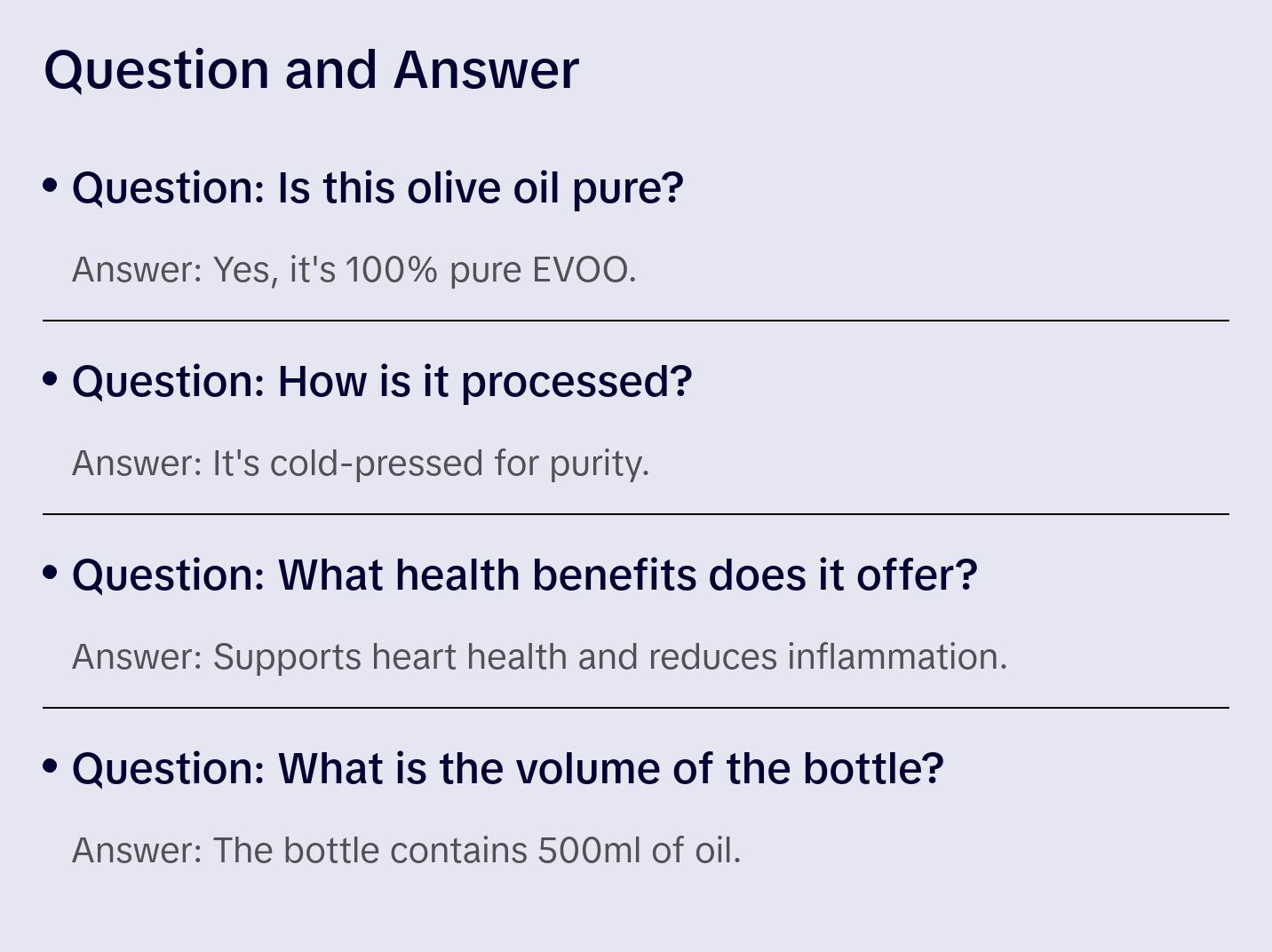This screenshot has height=952, width=1272.
Task: Open the "What health benefits does it offer?" question
Action: click(x=524, y=575)
